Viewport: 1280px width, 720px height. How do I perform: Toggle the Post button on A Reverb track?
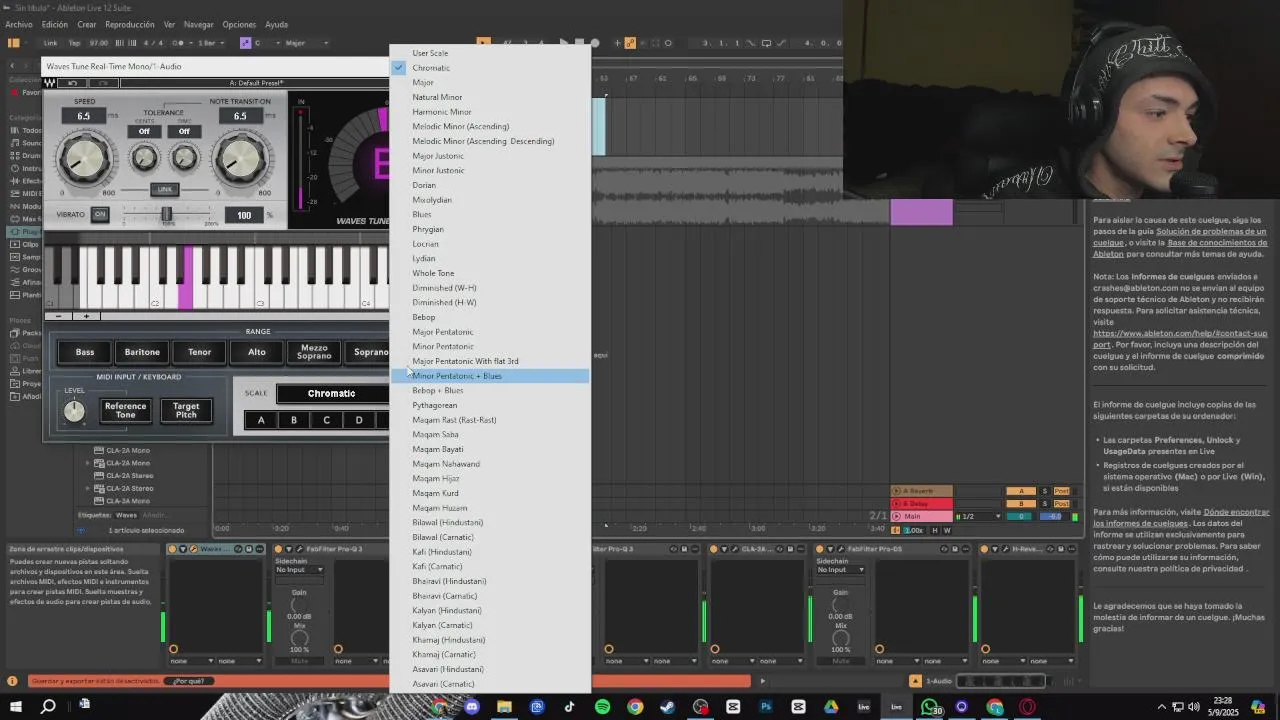coord(1062,491)
